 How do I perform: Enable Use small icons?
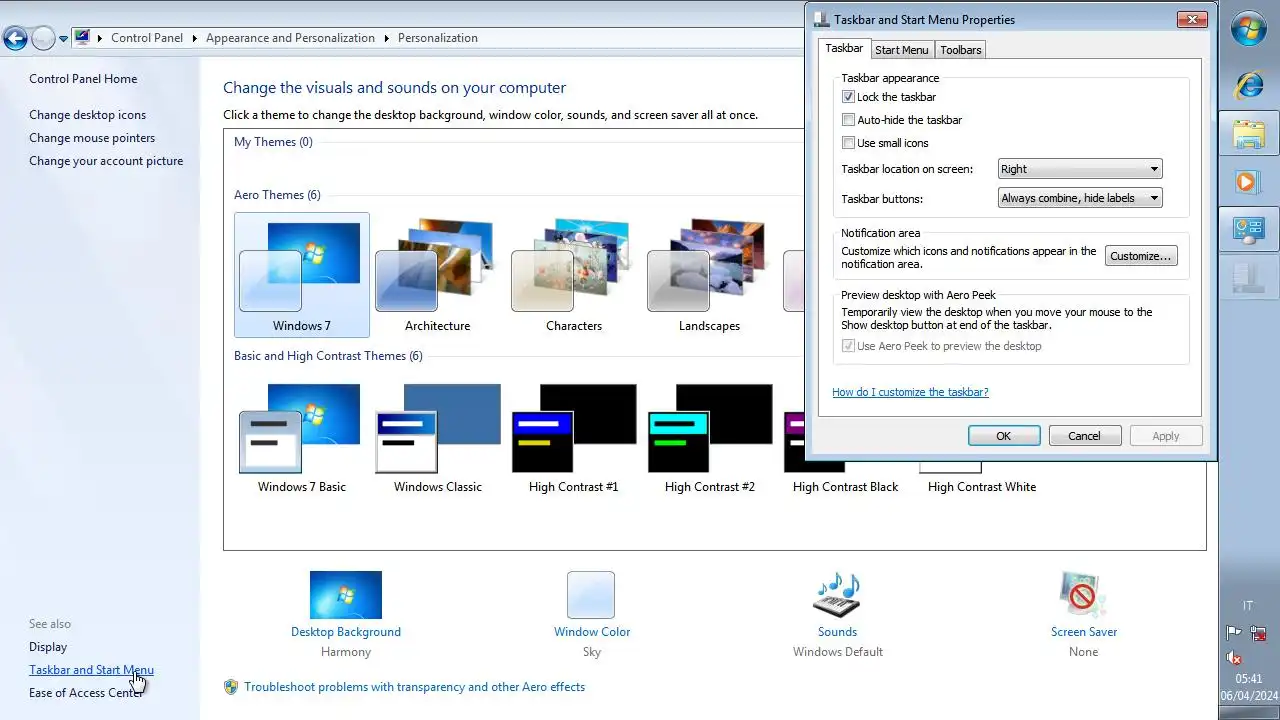tap(848, 143)
